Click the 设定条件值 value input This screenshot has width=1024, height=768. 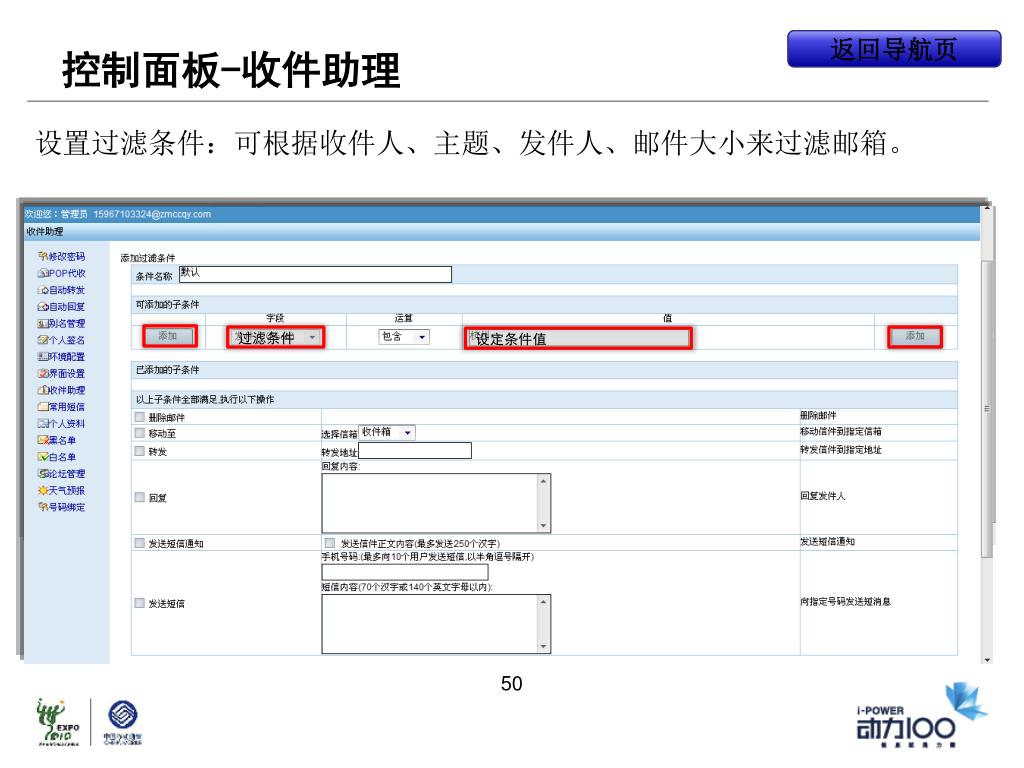[x=578, y=338]
